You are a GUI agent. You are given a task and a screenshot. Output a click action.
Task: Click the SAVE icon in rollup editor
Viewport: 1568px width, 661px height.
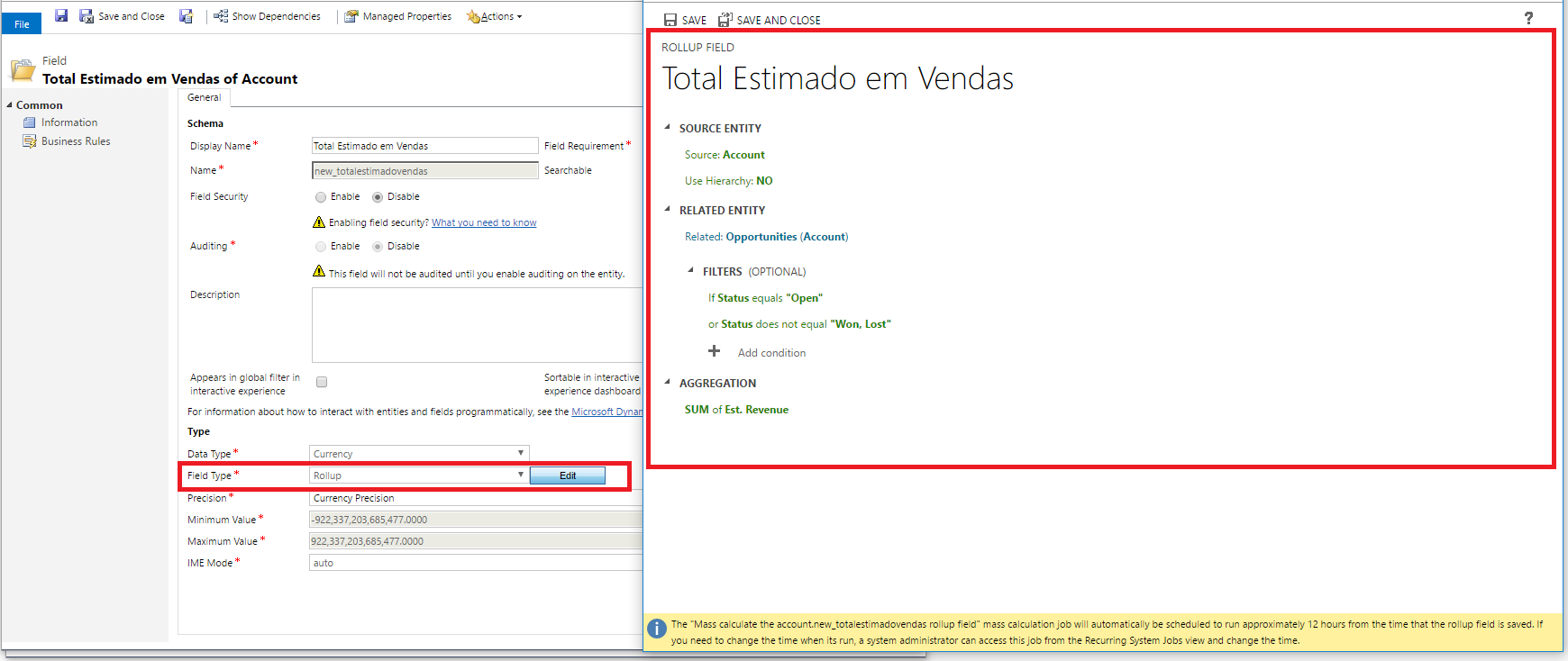coord(670,20)
